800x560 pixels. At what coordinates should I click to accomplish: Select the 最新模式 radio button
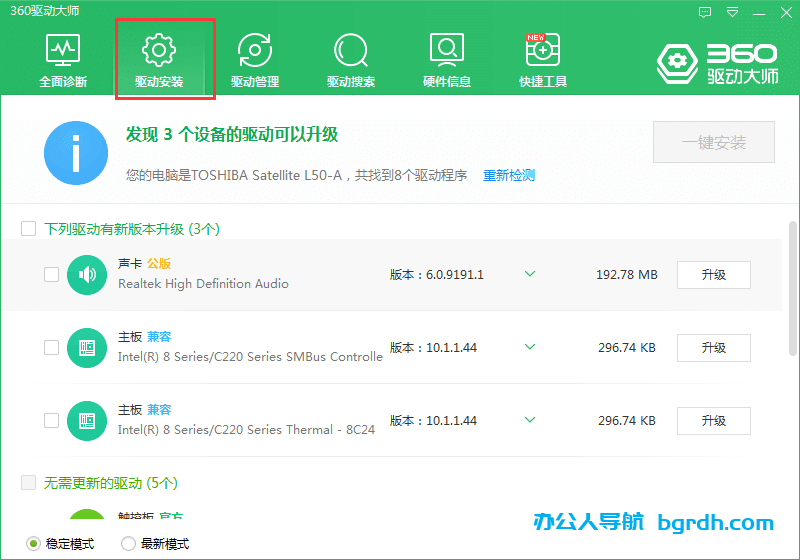click(x=128, y=544)
